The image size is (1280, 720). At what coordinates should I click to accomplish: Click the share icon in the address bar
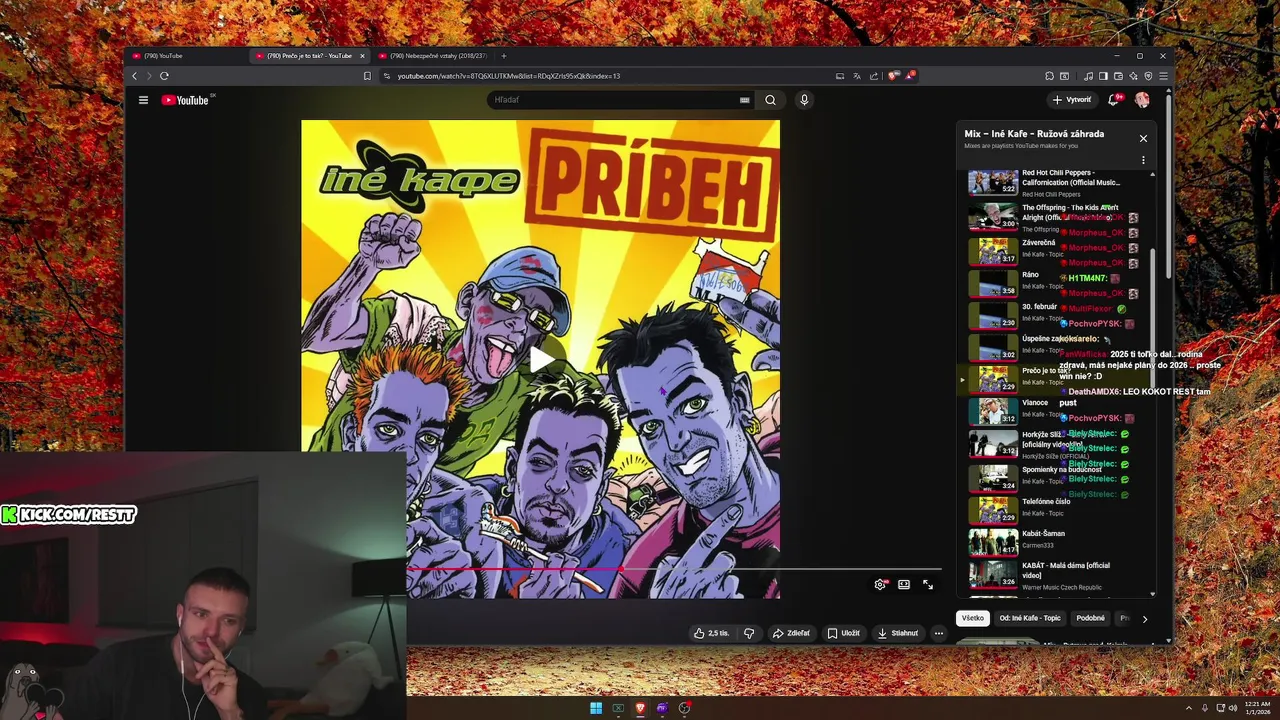coord(874,76)
